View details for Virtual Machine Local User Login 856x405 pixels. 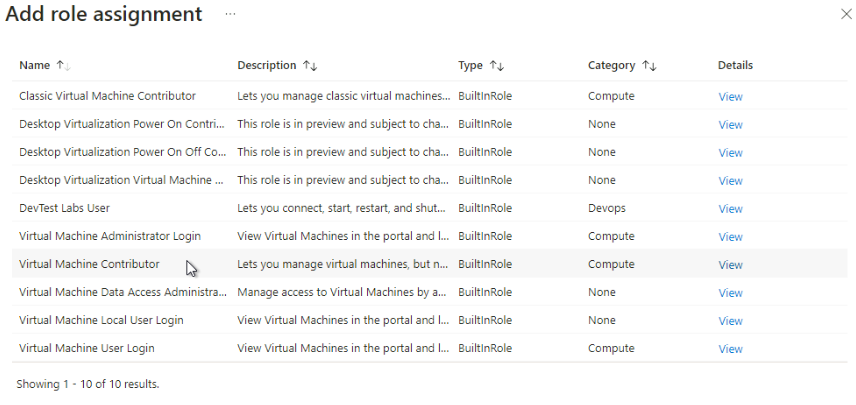[730, 321]
